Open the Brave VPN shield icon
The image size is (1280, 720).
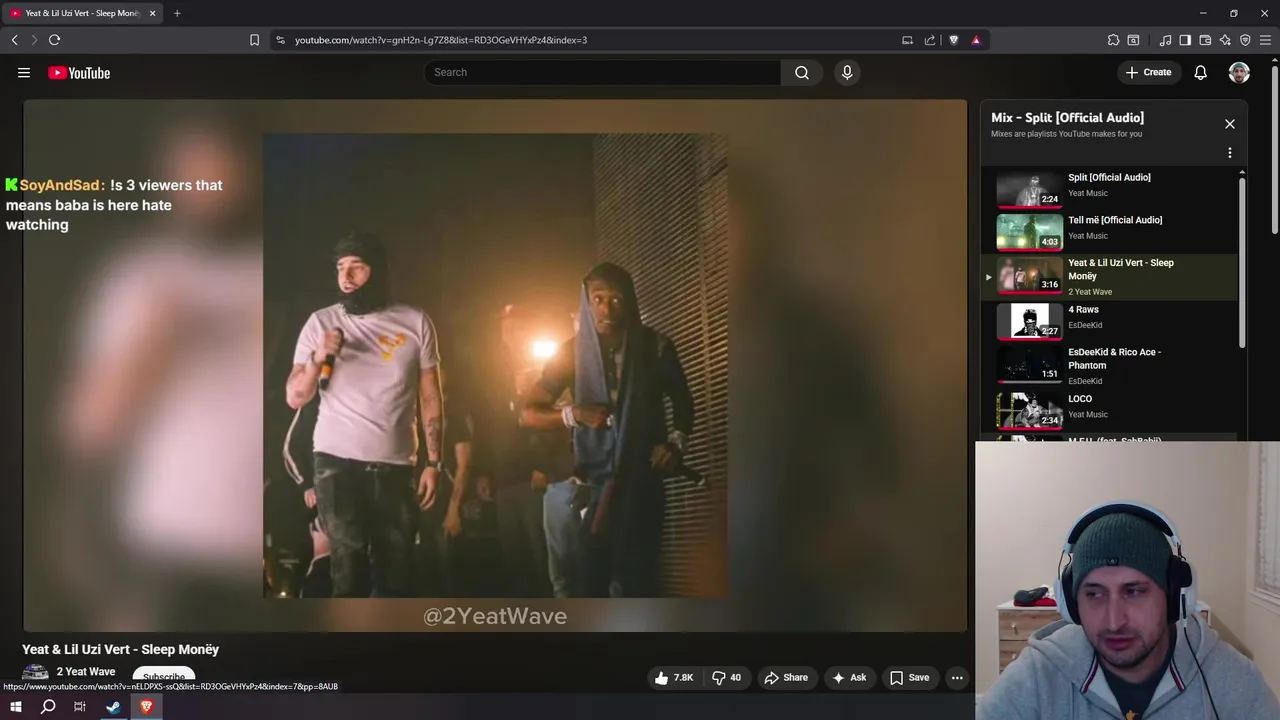(1245, 40)
